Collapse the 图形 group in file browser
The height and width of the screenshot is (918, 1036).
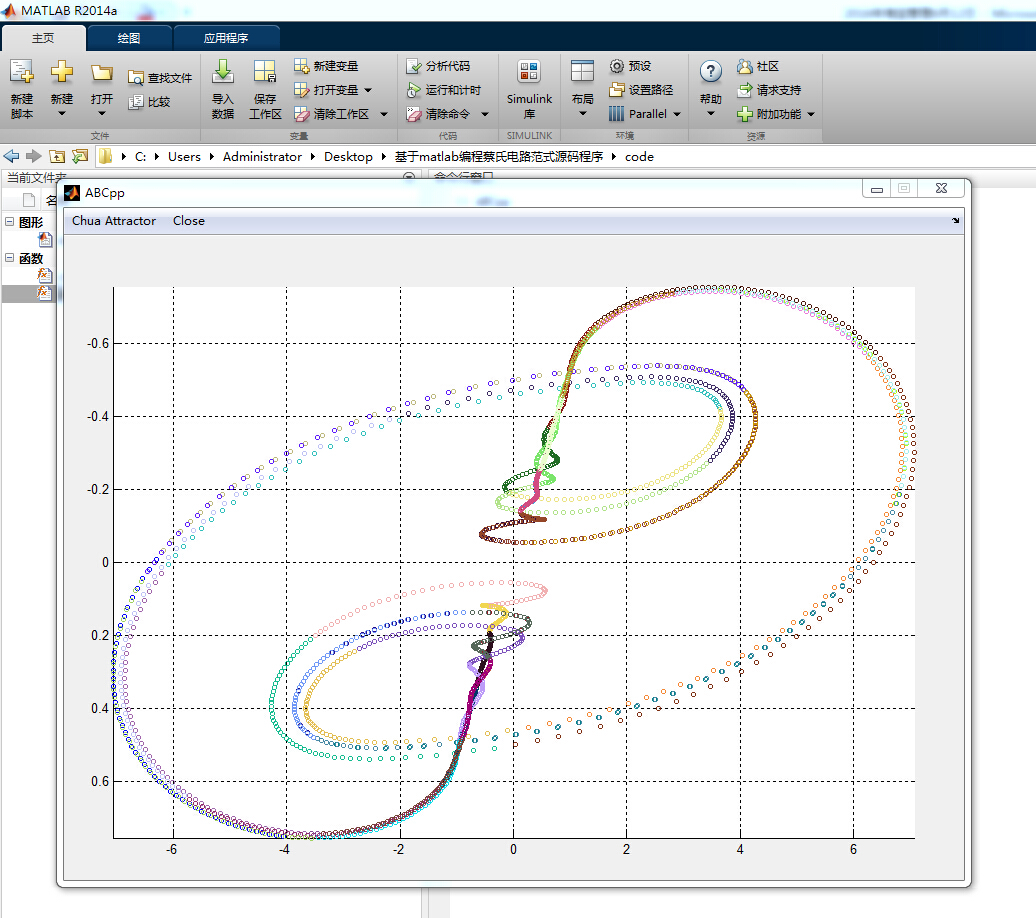point(9,221)
